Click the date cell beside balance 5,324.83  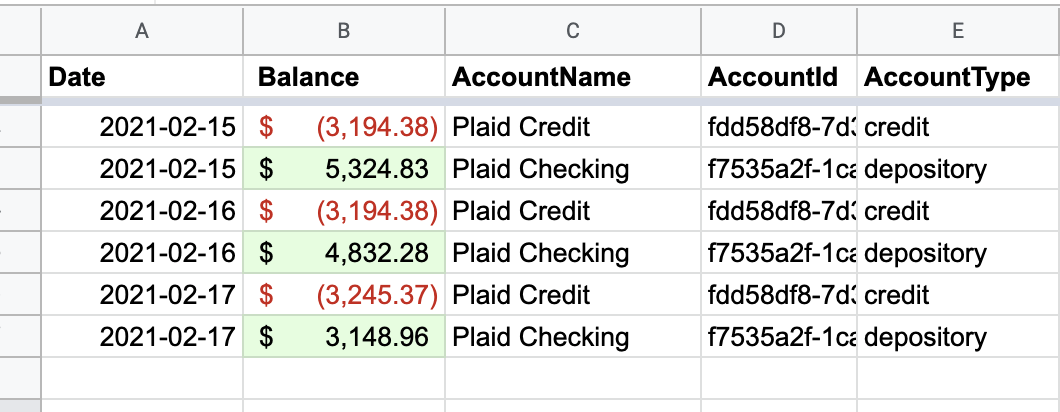(x=142, y=168)
